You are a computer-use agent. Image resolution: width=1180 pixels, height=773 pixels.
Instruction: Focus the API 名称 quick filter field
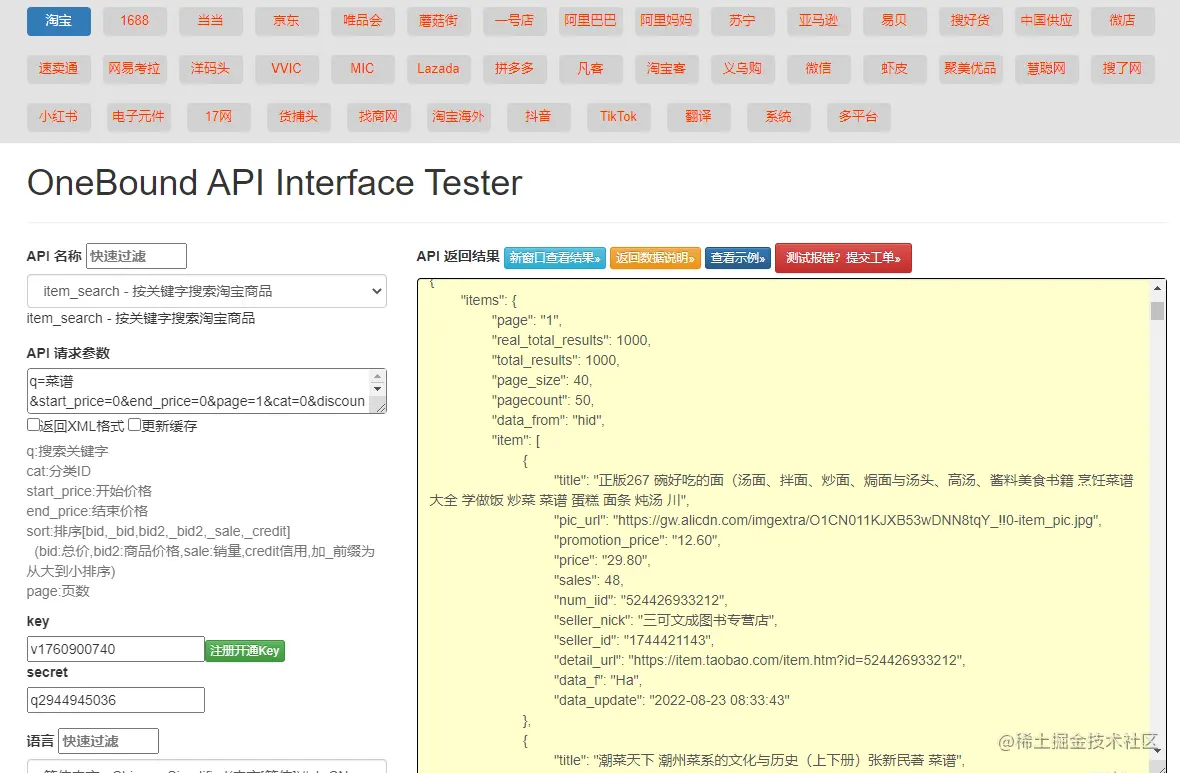136,256
